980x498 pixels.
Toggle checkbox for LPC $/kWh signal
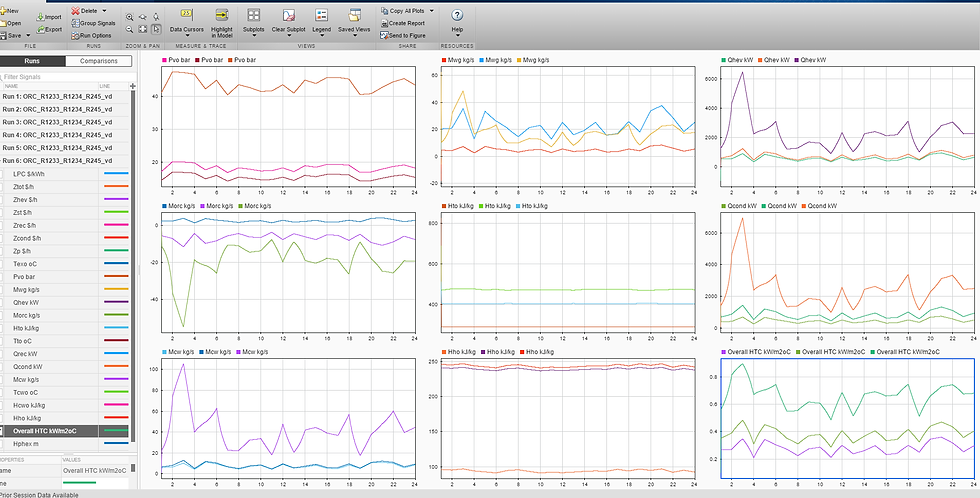coord(1,174)
